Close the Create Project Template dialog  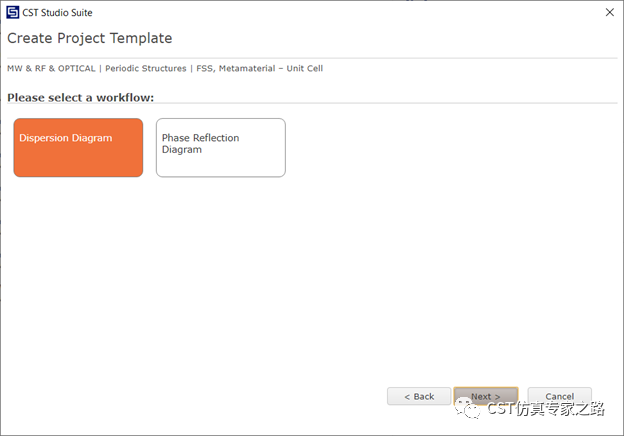pos(609,12)
